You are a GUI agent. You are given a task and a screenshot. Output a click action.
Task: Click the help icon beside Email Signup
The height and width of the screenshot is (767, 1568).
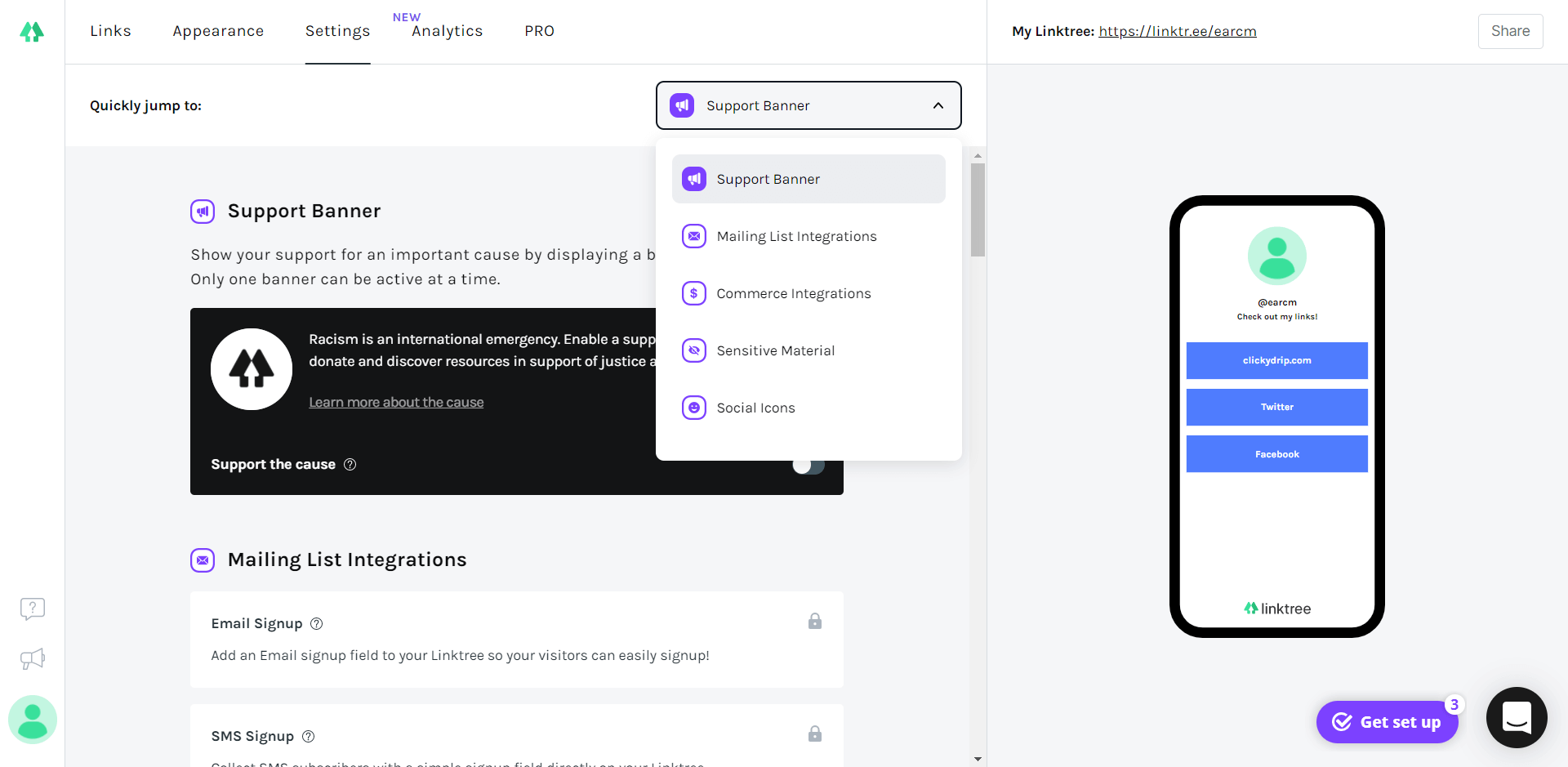[317, 624]
